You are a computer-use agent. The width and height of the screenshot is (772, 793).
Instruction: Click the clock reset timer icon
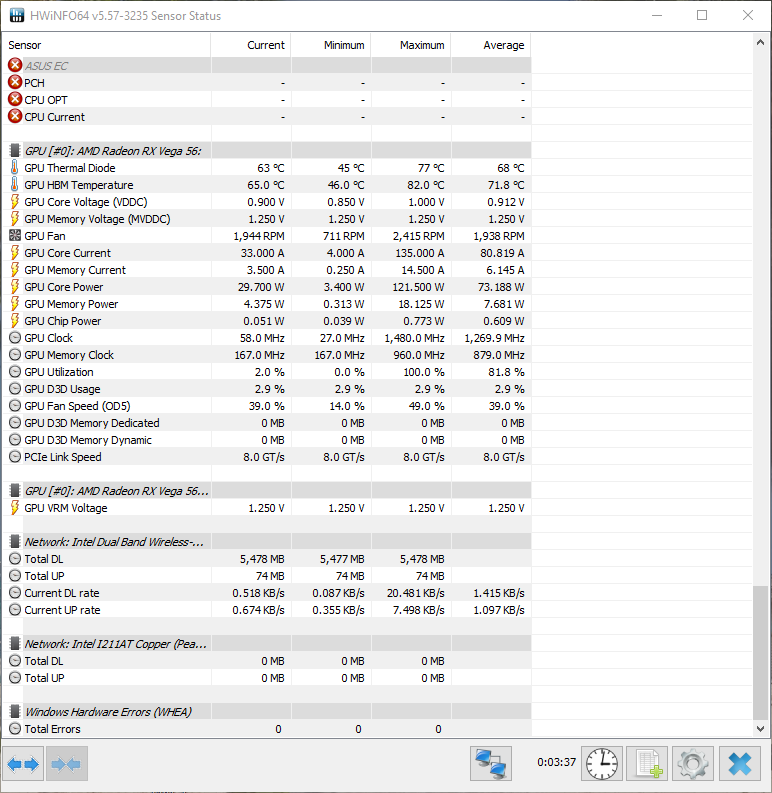pos(602,764)
